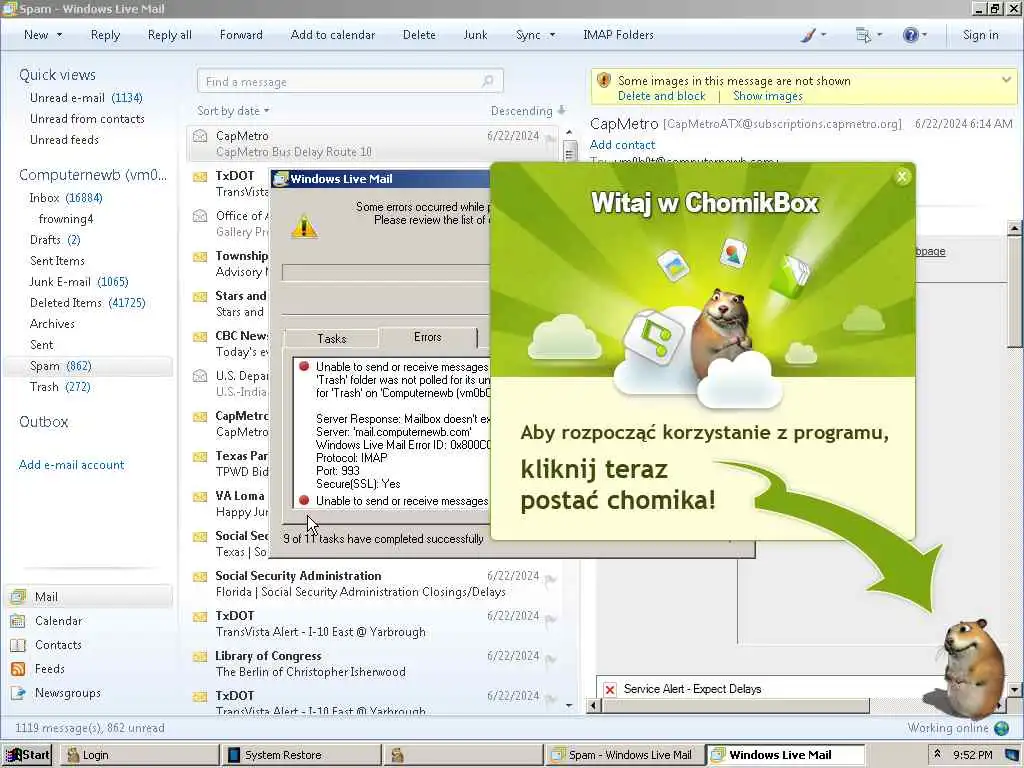1024x768 pixels.
Task: Open the paintbrush Colorizer icon
Action: (808, 35)
